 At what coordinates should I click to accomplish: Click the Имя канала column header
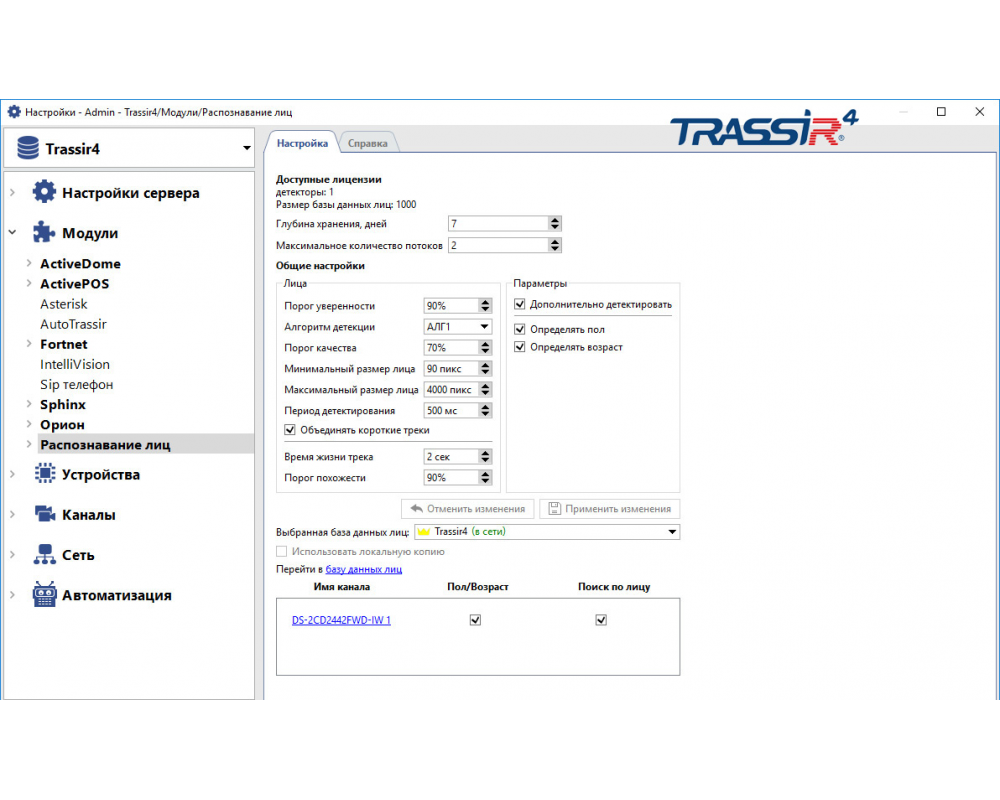341,586
